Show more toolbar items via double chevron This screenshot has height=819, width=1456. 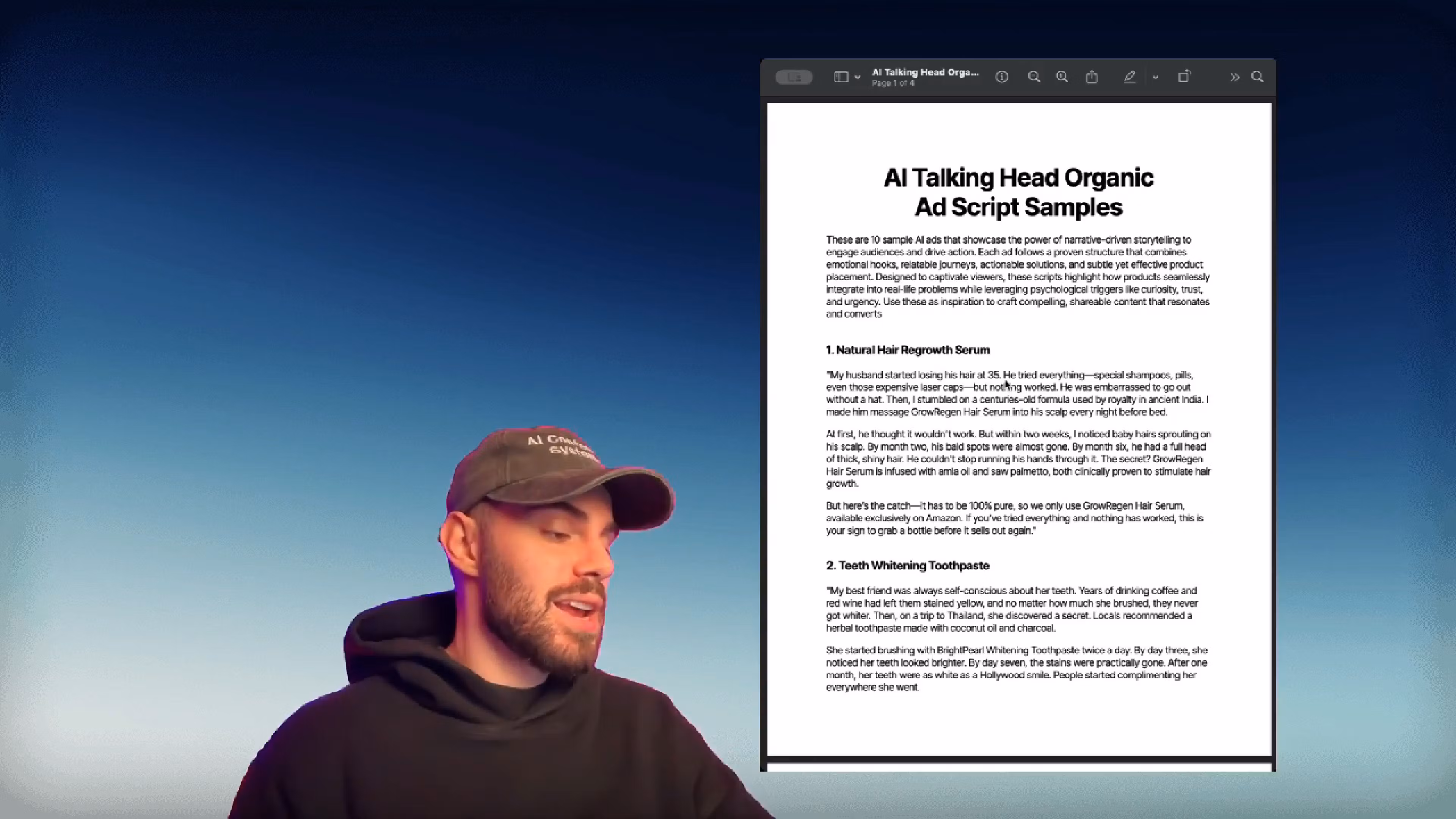(x=1235, y=77)
